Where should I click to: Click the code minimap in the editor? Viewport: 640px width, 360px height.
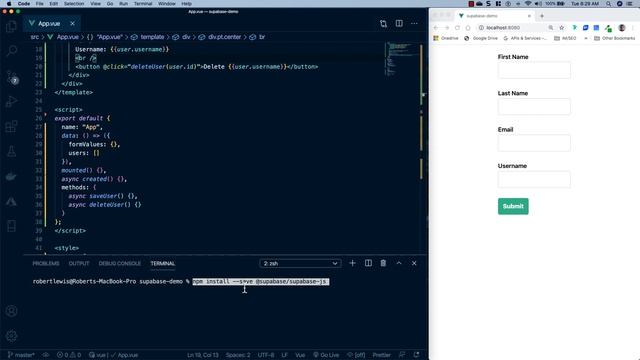402,59
